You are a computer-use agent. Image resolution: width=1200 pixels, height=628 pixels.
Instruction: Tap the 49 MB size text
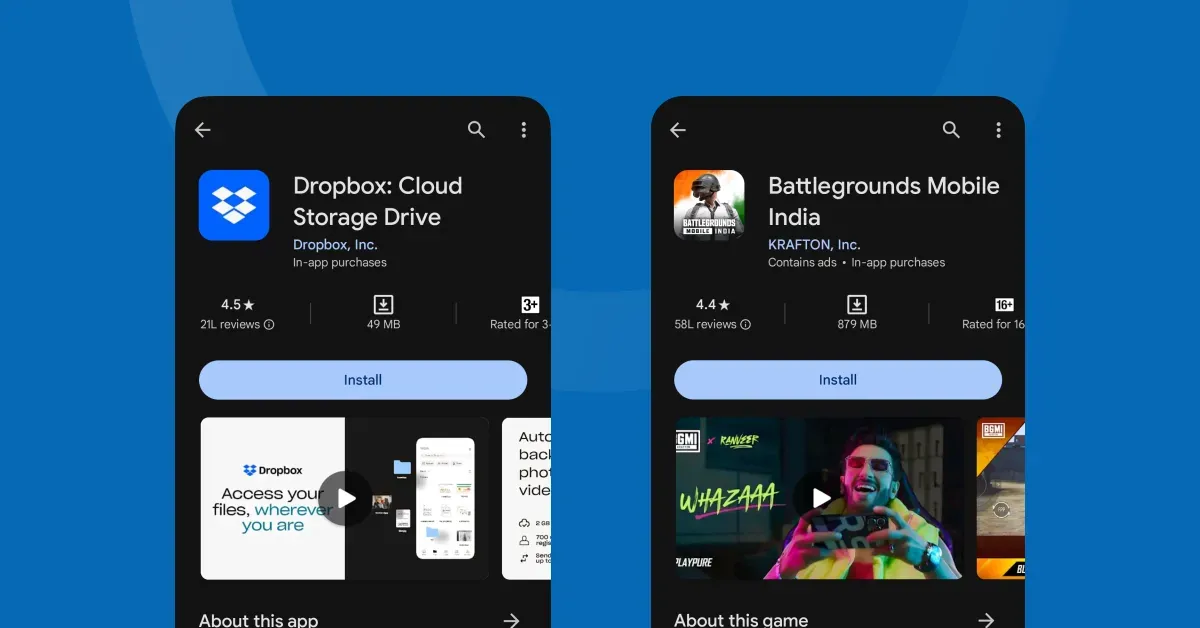[x=383, y=325]
